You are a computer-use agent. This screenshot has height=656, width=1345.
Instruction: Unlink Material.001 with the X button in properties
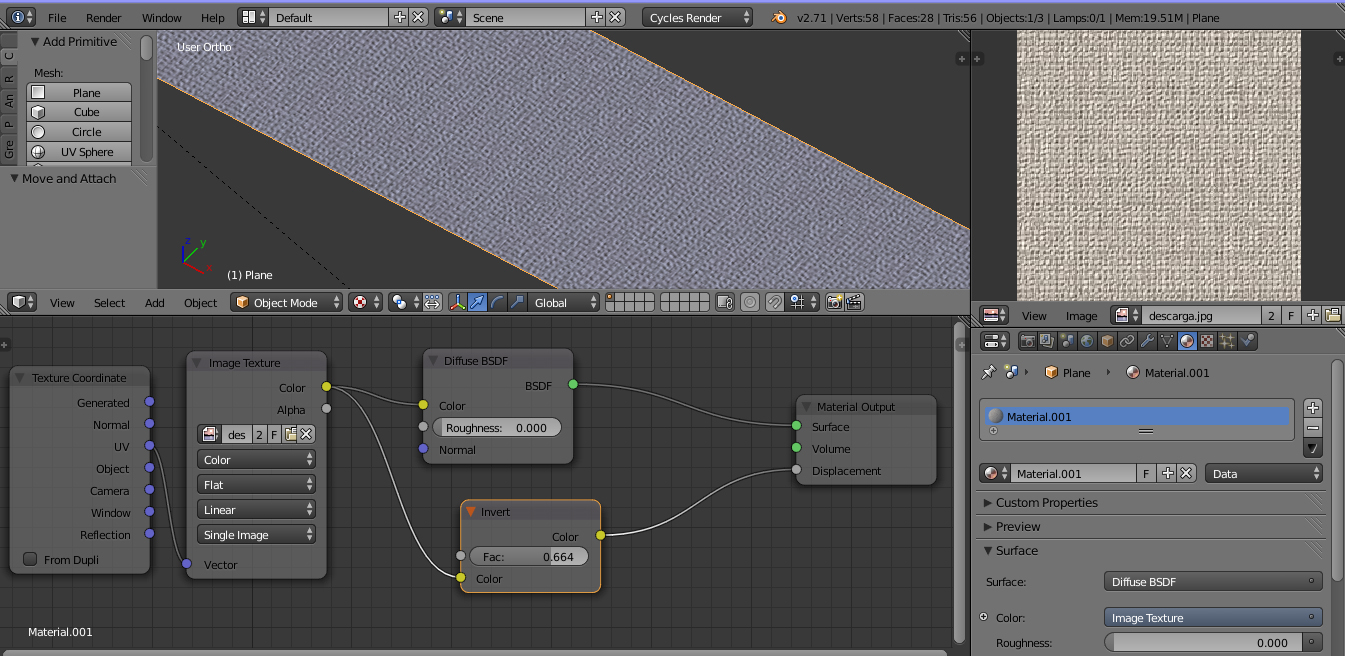pos(1187,474)
